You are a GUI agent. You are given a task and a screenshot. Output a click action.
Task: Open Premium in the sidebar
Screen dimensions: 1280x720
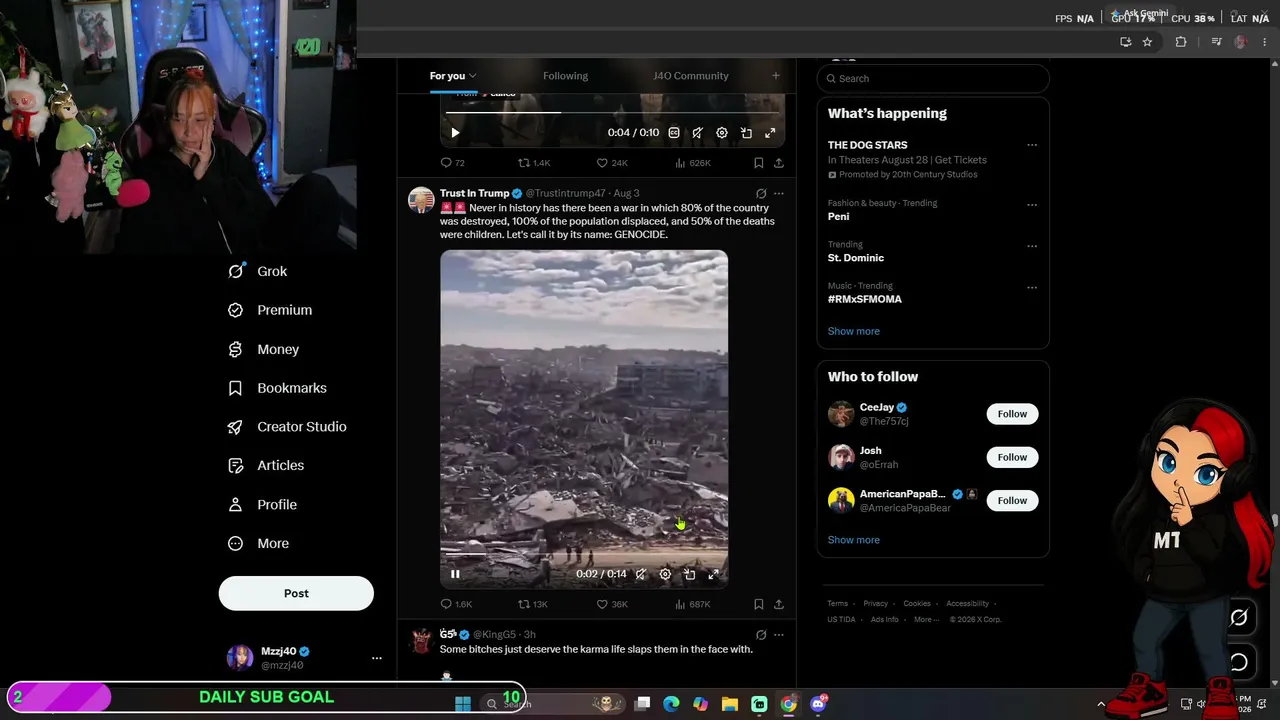270,310
